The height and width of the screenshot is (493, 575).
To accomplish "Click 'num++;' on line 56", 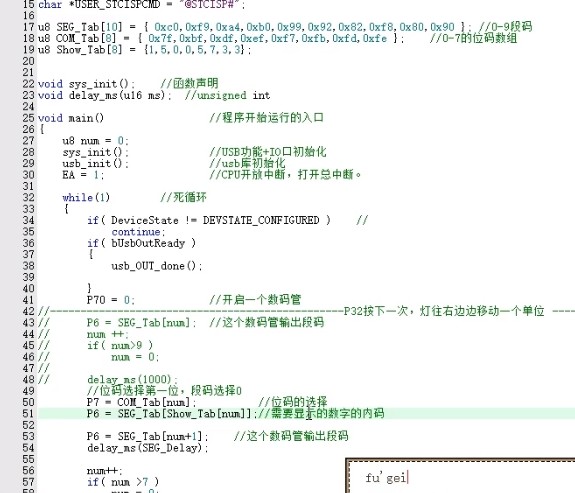I will (105, 471).
